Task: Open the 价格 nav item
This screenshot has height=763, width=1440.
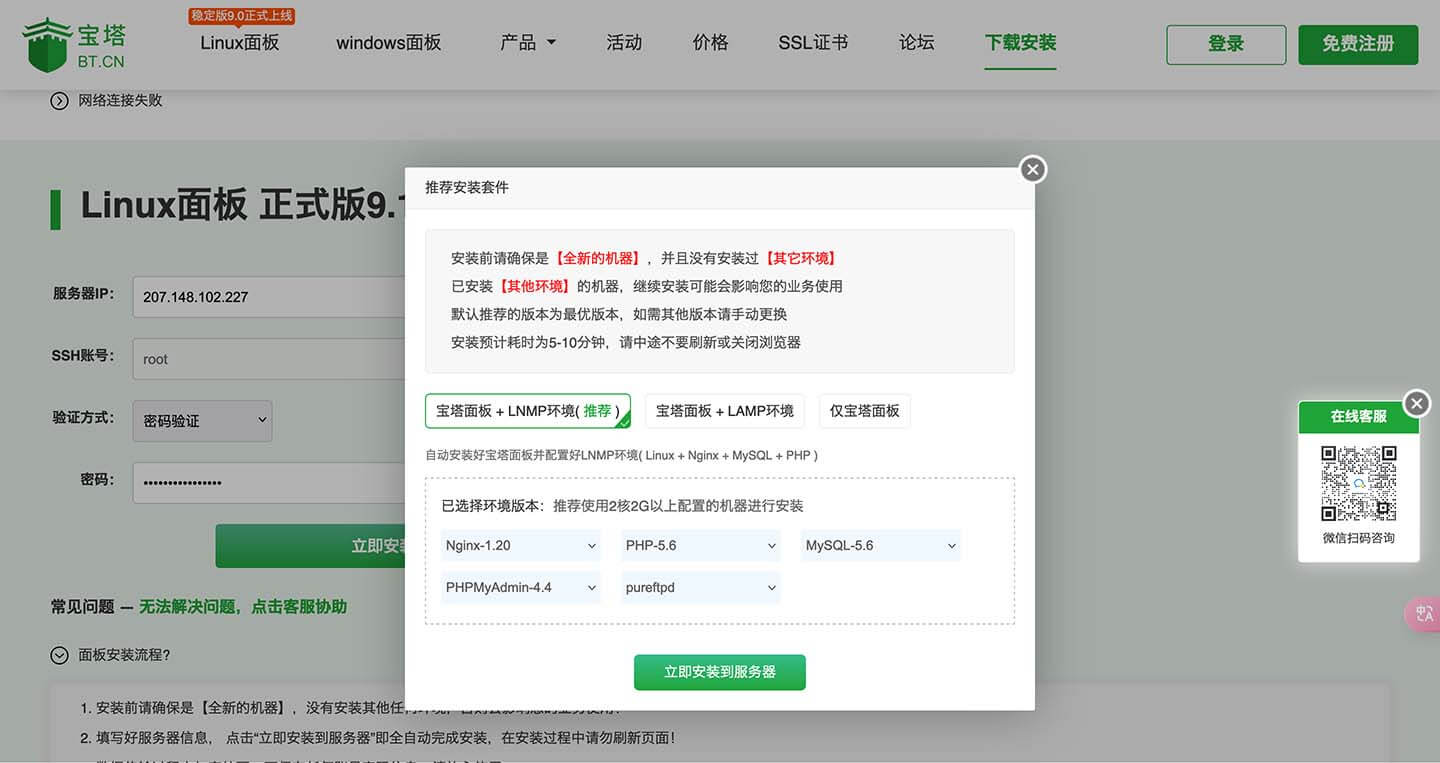Action: point(711,43)
